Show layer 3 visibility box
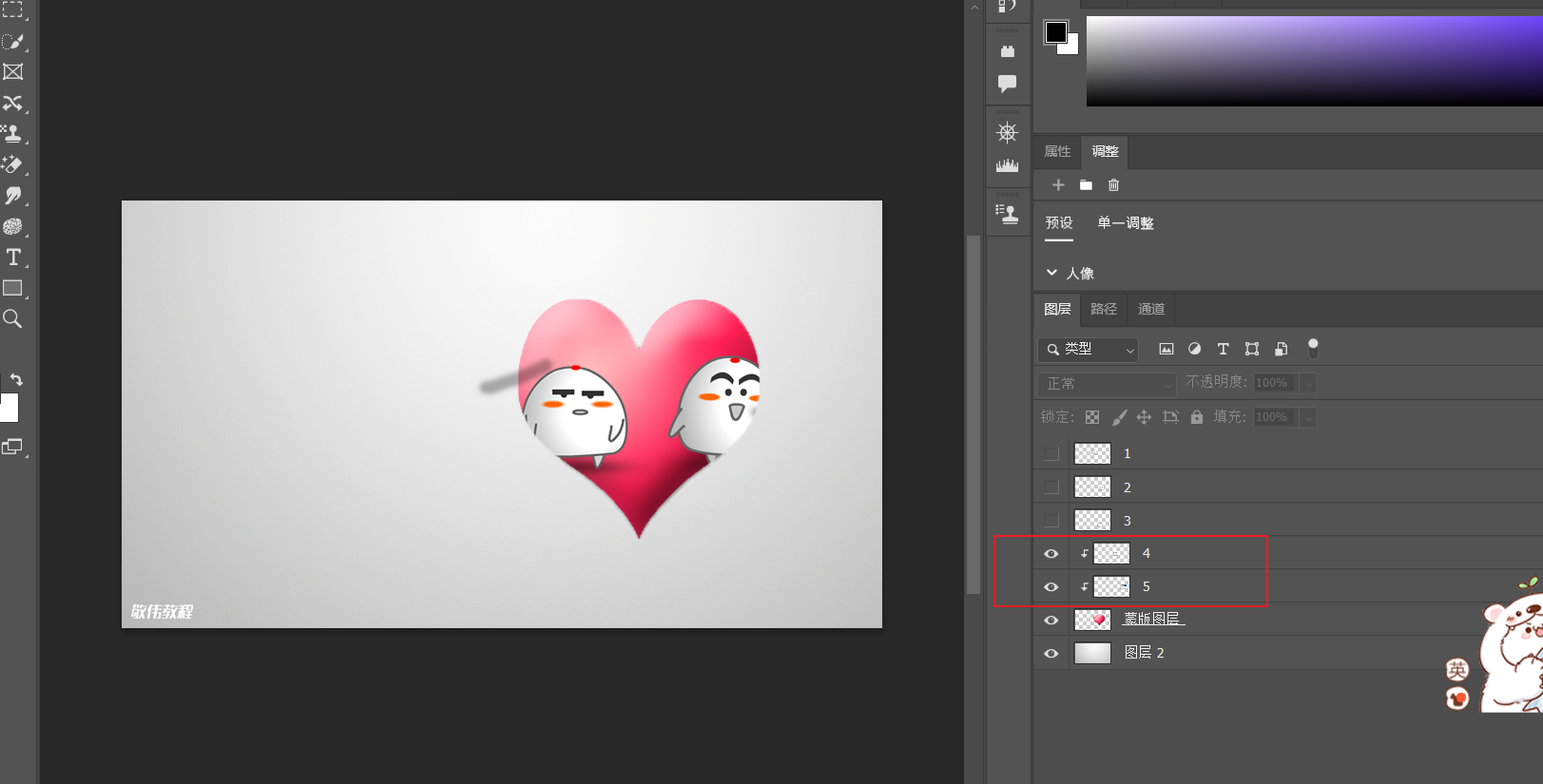 (1051, 521)
